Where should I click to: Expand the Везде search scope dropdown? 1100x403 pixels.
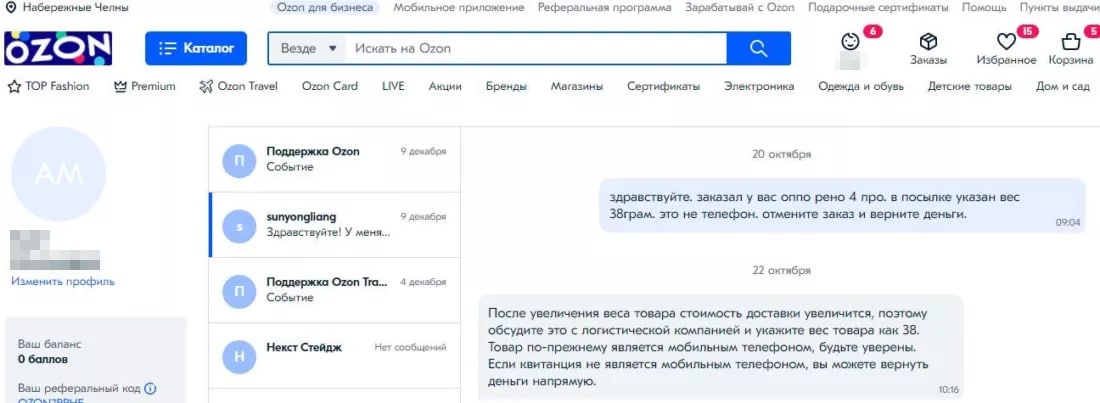pos(309,48)
